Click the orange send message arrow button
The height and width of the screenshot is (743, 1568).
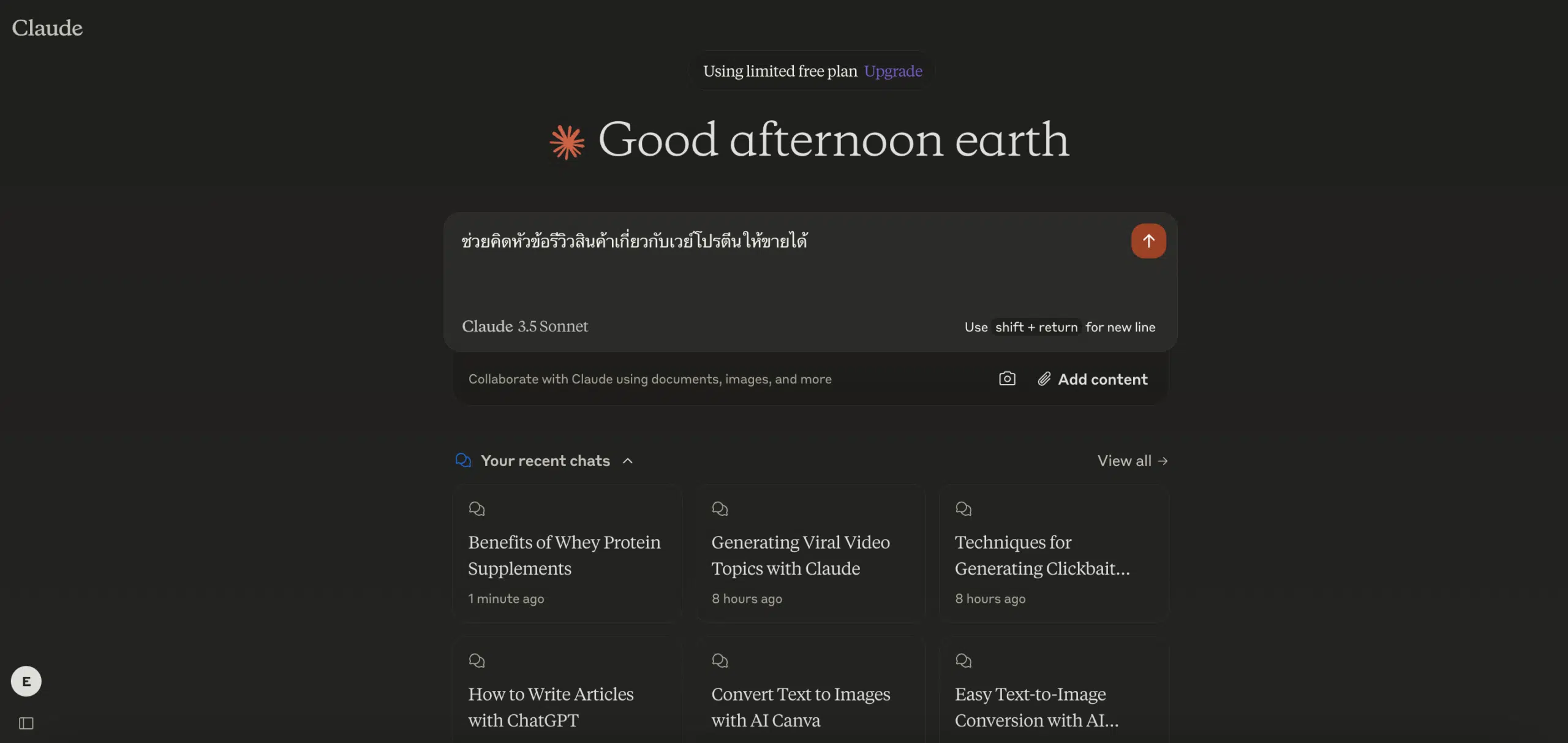(x=1148, y=241)
